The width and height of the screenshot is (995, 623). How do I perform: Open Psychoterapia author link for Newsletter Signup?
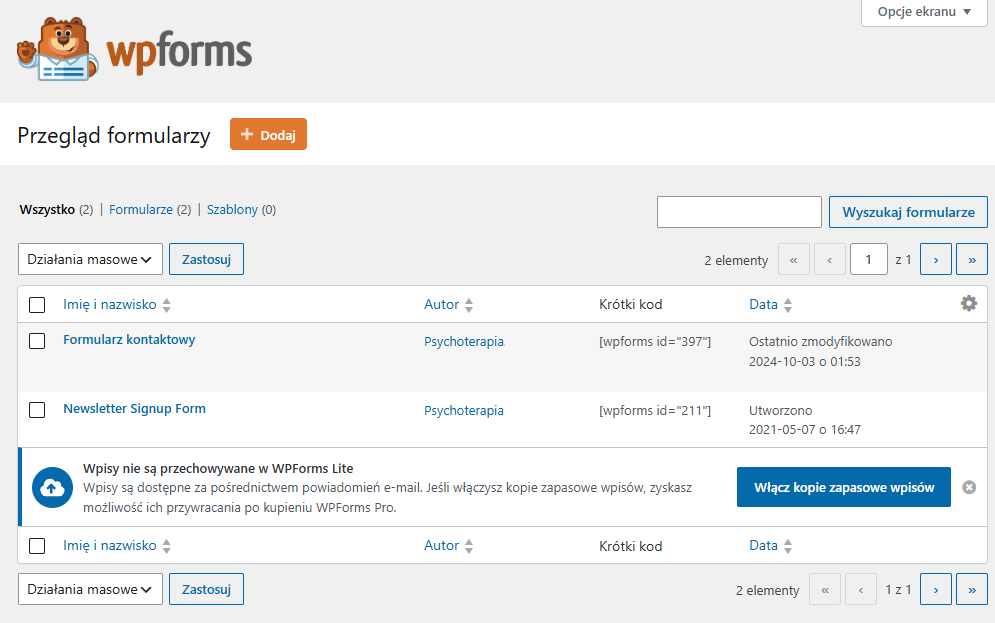464,410
